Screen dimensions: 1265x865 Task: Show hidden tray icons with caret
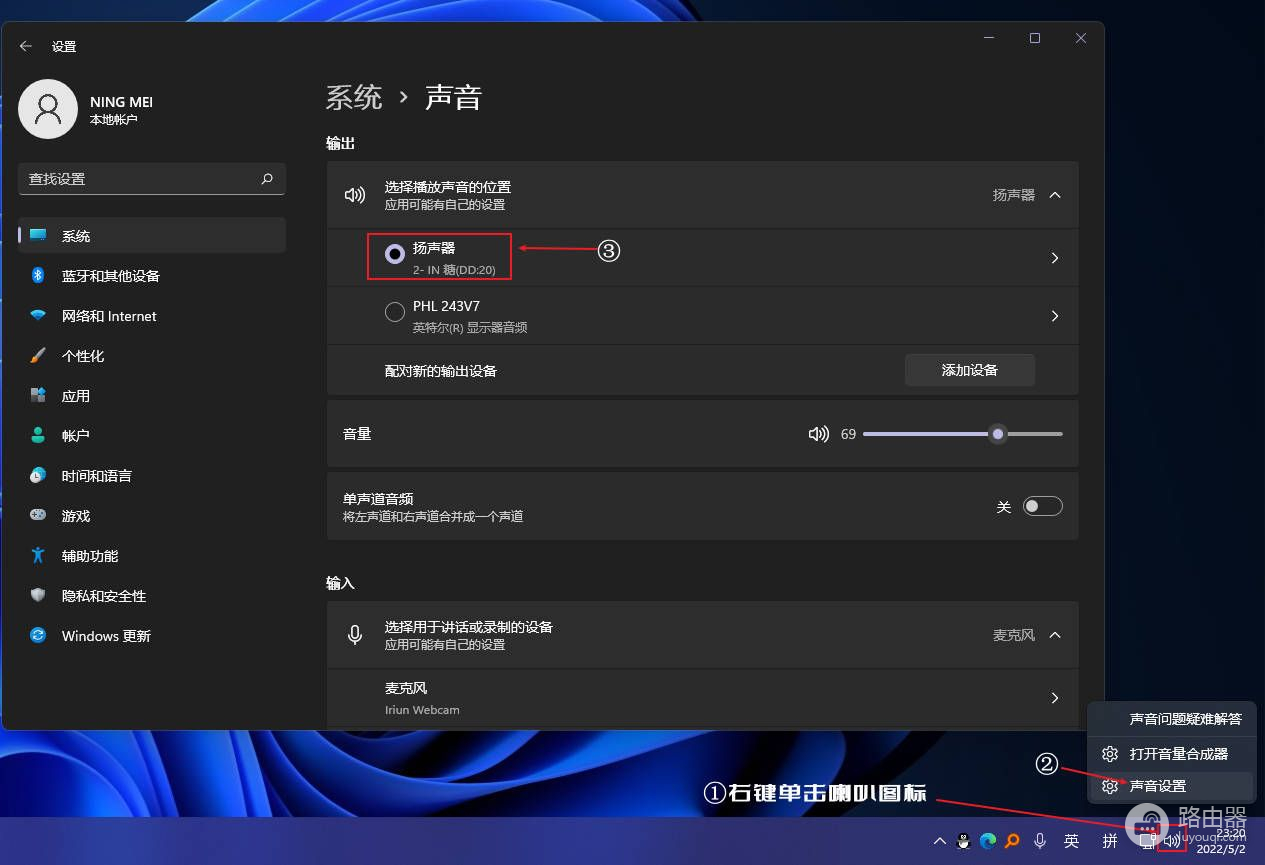(940, 841)
